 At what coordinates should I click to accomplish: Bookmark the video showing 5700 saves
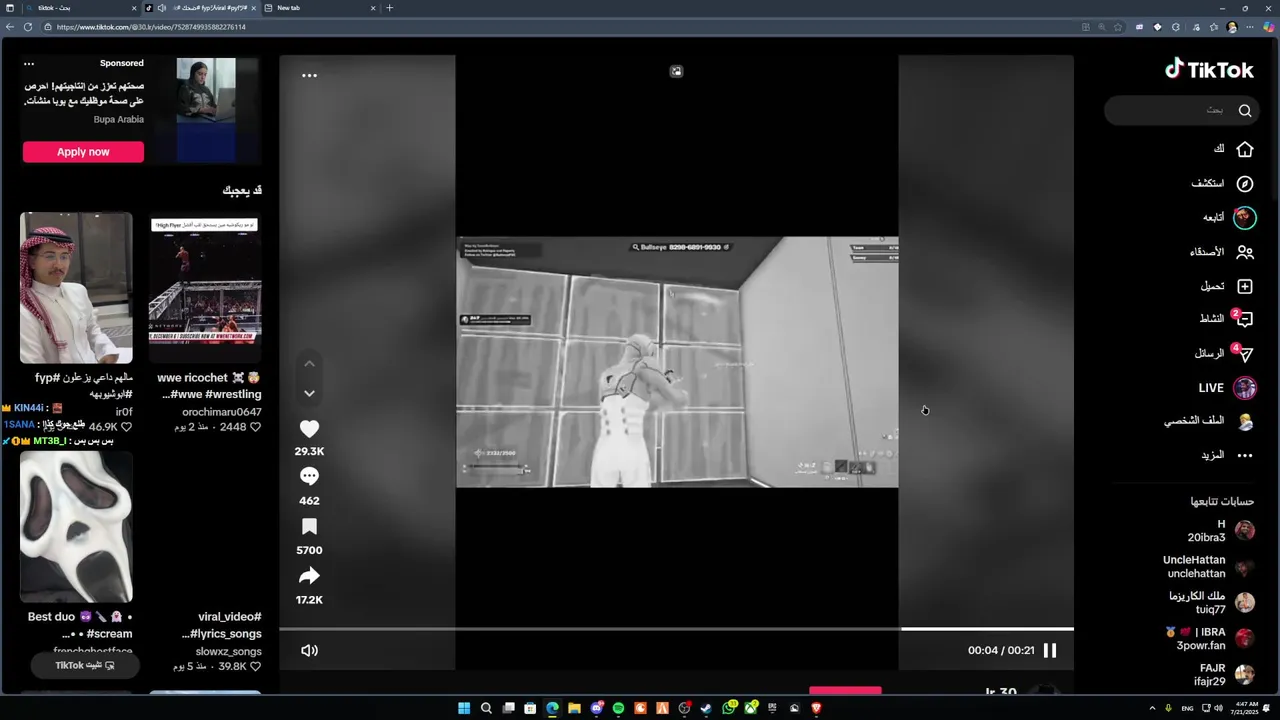[x=309, y=527]
